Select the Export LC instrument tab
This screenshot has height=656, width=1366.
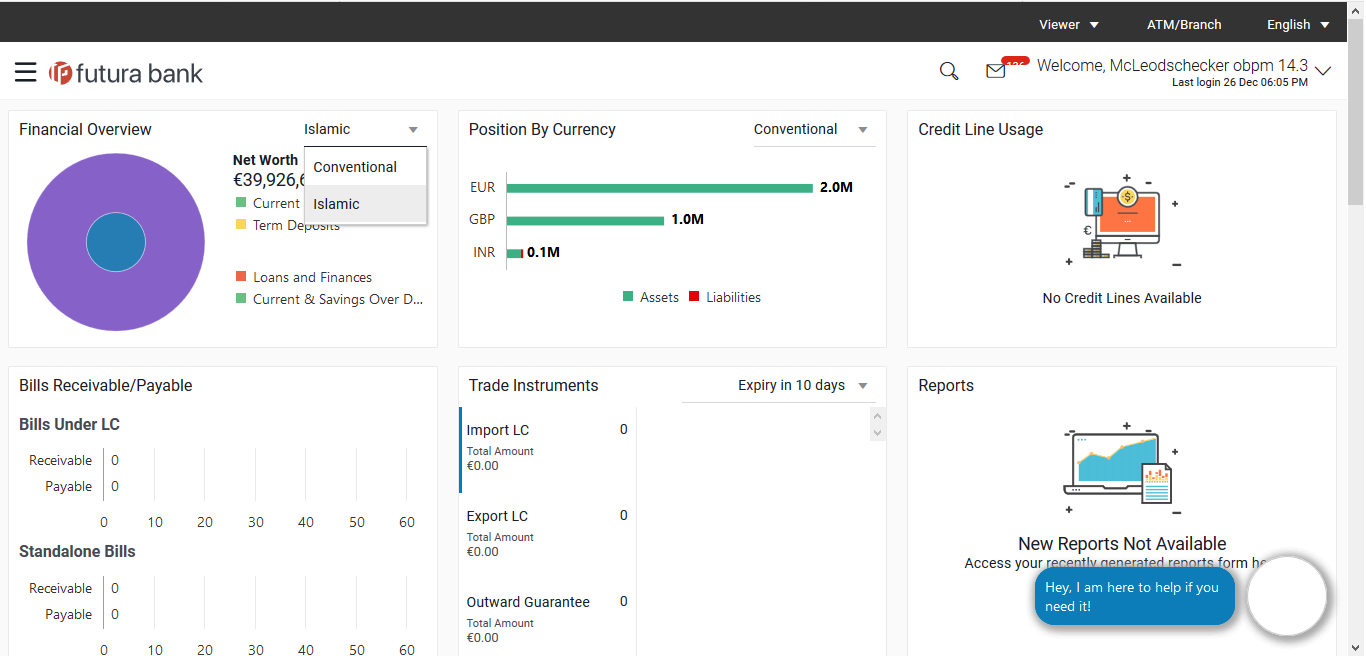point(547,536)
